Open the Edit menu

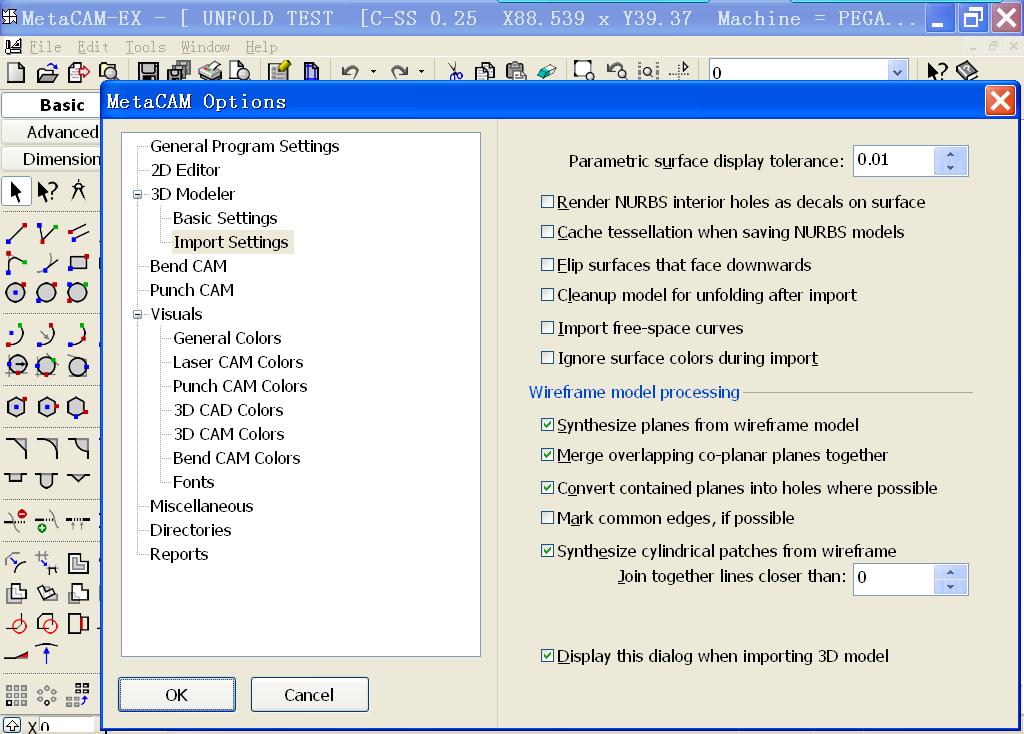(x=93, y=47)
